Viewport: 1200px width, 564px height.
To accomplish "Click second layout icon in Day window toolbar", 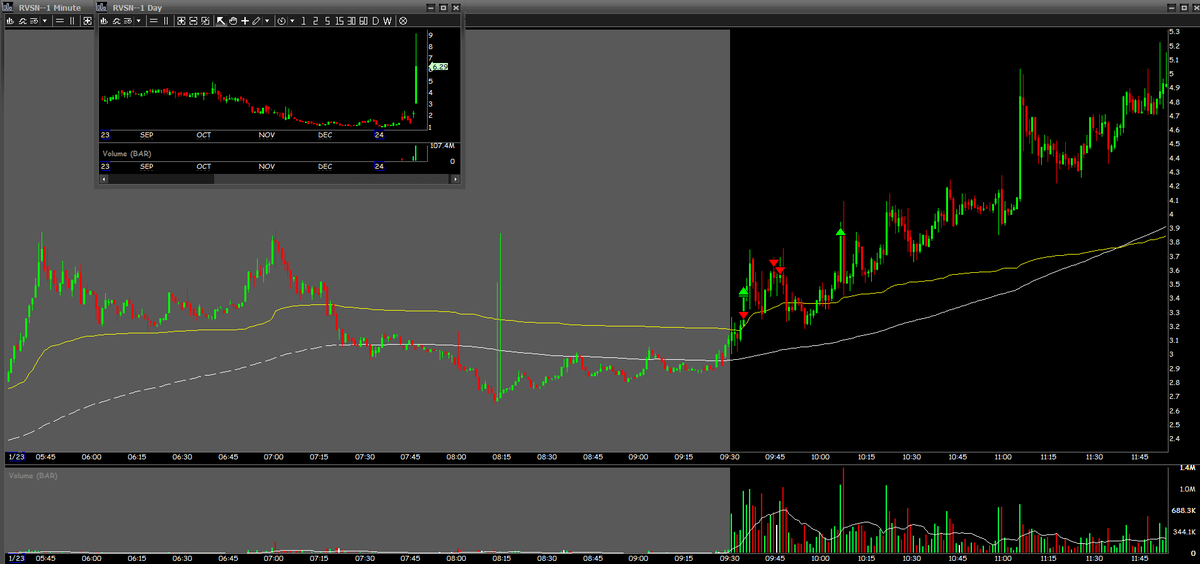I will pyautogui.click(x=193, y=20).
